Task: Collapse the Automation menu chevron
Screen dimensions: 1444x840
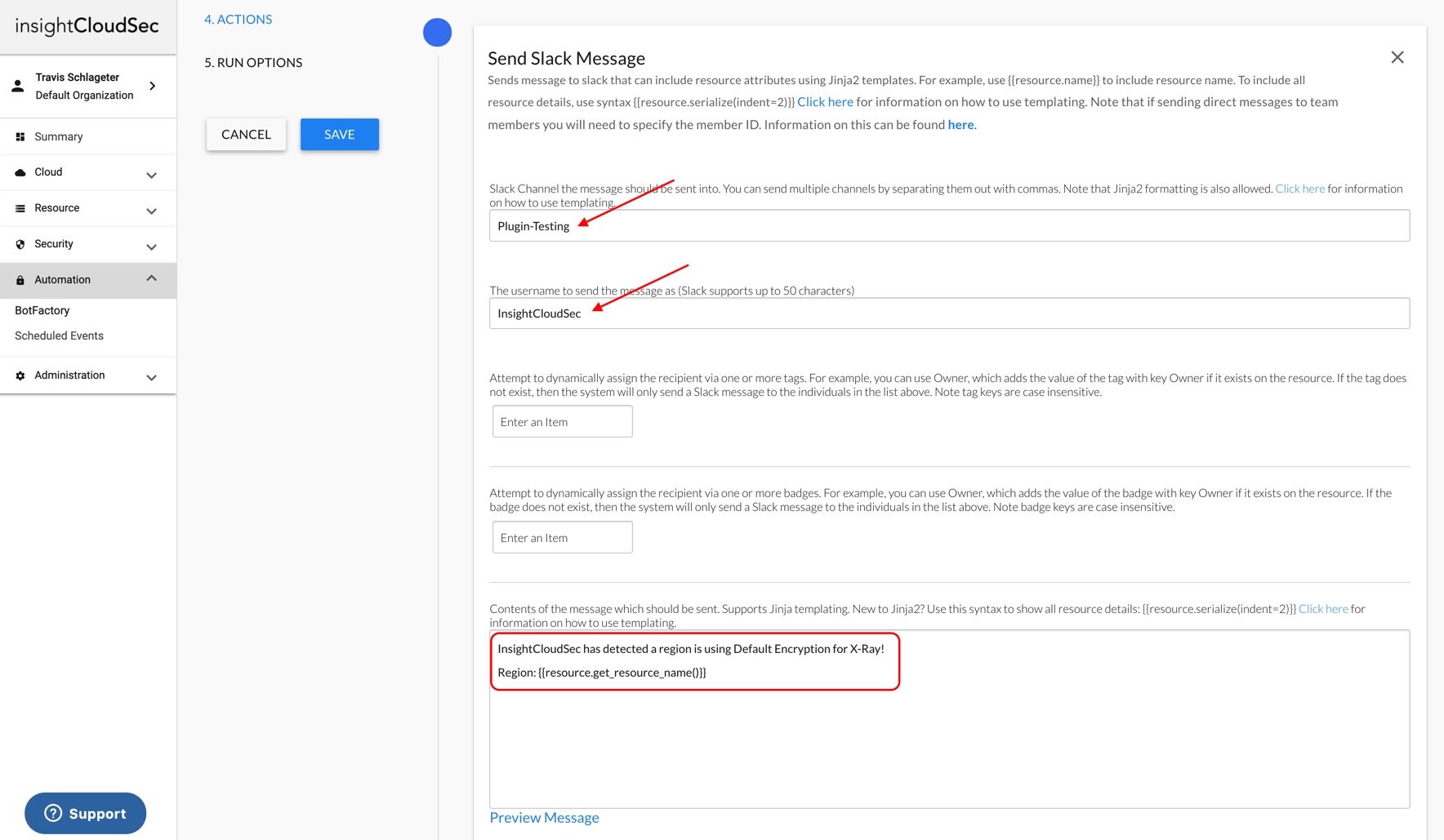Action: click(151, 278)
